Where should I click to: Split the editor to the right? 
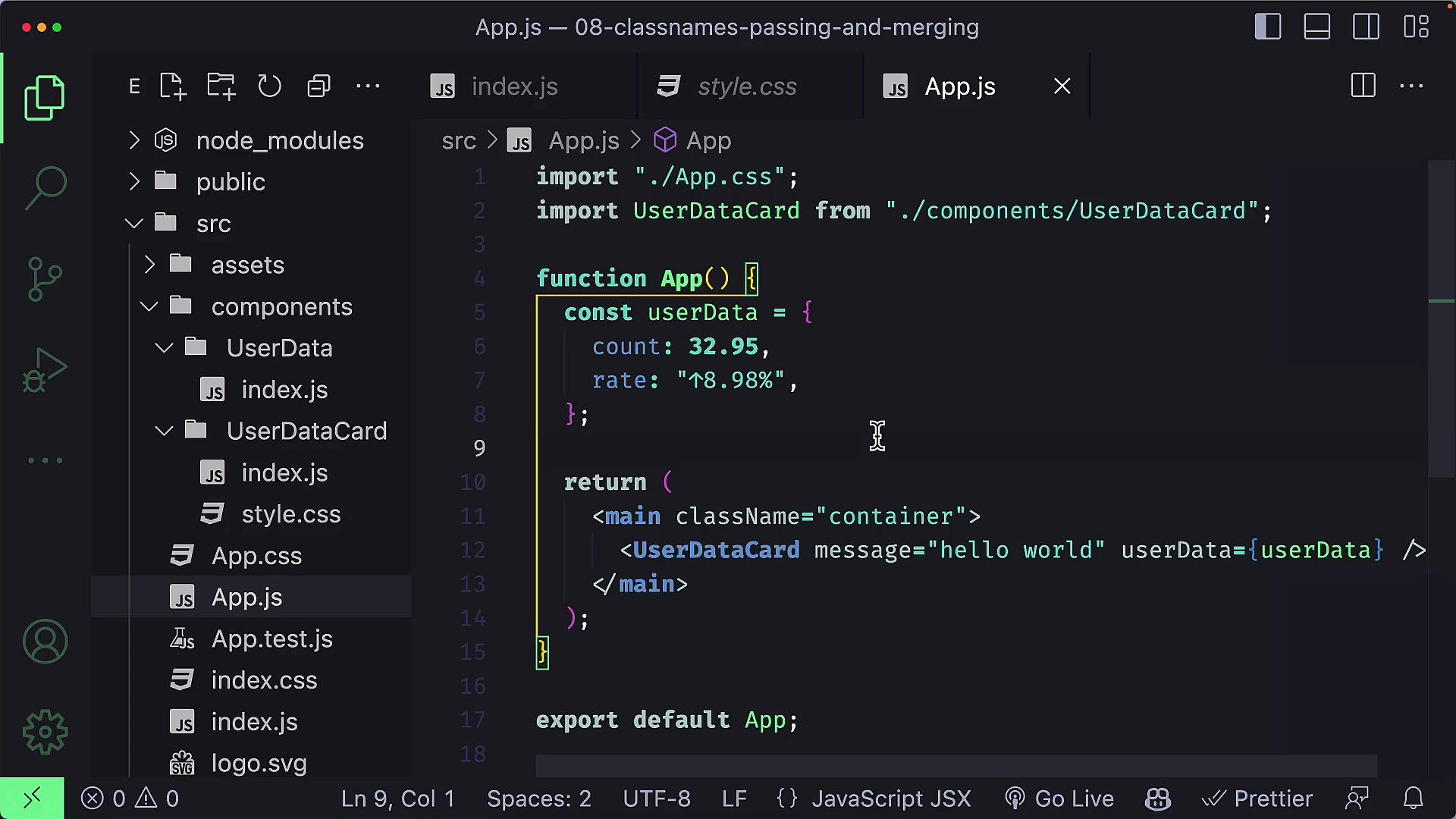(1363, 86)
